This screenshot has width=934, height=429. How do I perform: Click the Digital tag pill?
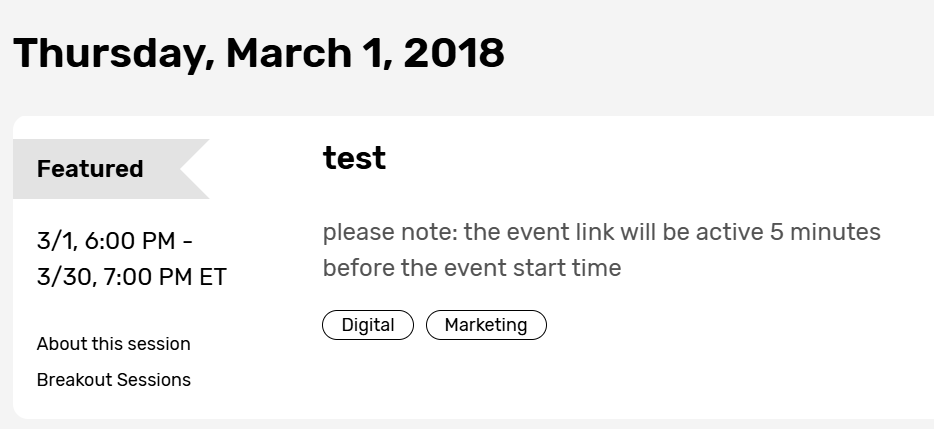coord(367,325)
